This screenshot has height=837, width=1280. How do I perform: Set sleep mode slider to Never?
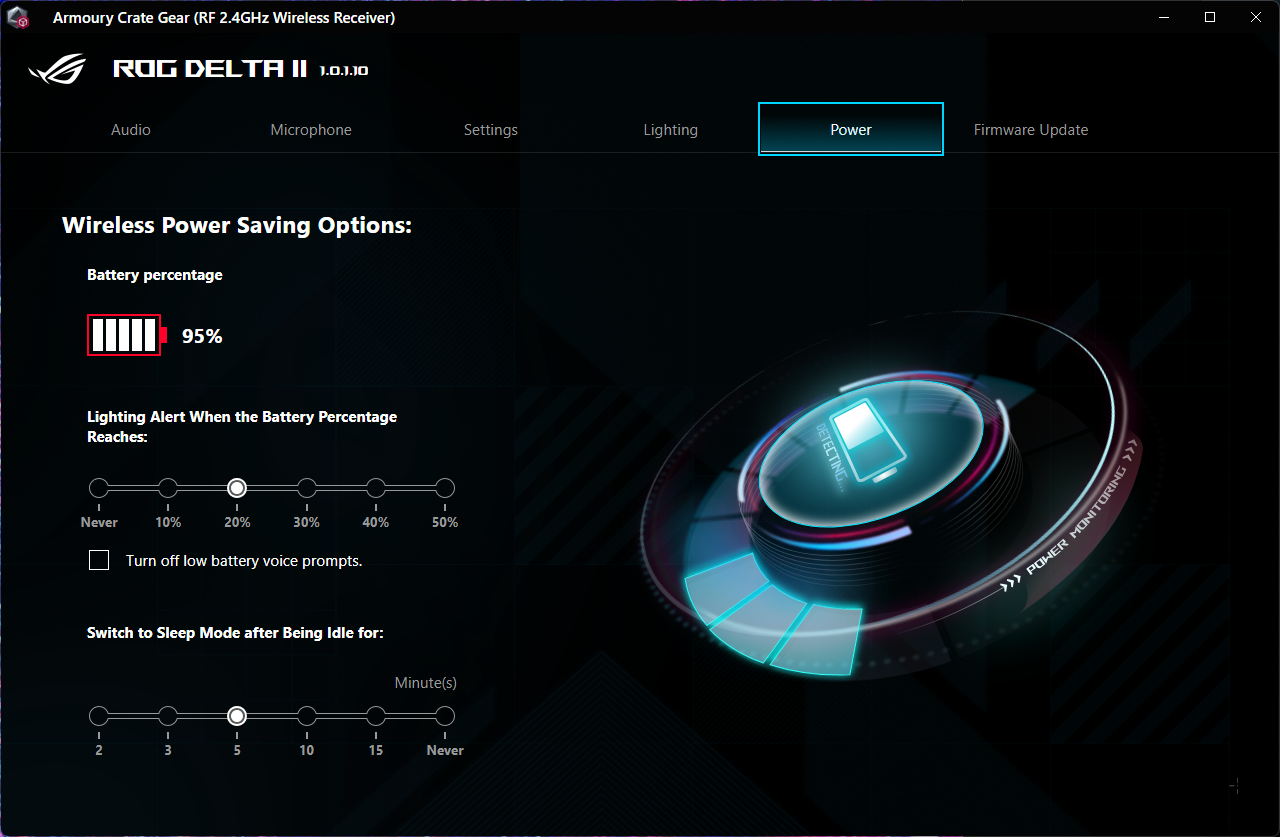point(445,716)
